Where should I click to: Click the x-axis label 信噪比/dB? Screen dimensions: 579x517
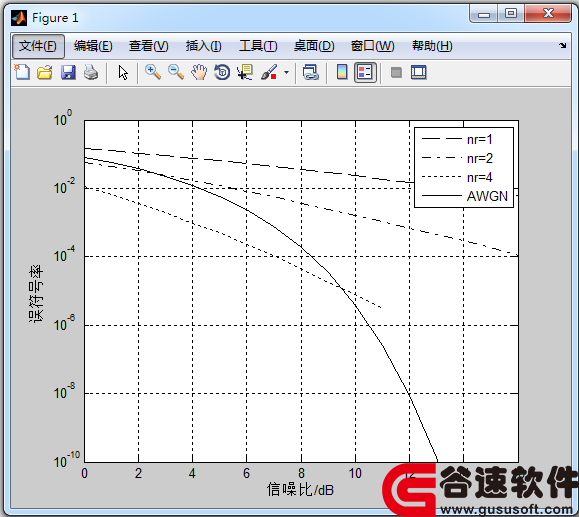coord(300,490)
